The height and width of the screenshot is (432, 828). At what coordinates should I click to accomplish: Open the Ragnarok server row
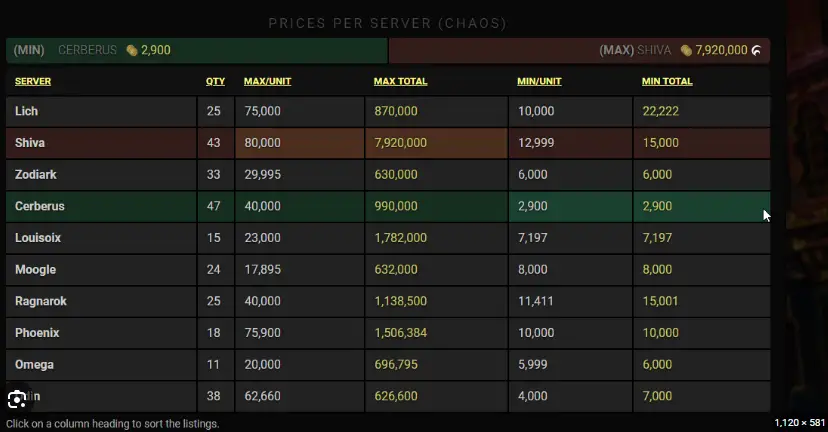pos(388,302)
